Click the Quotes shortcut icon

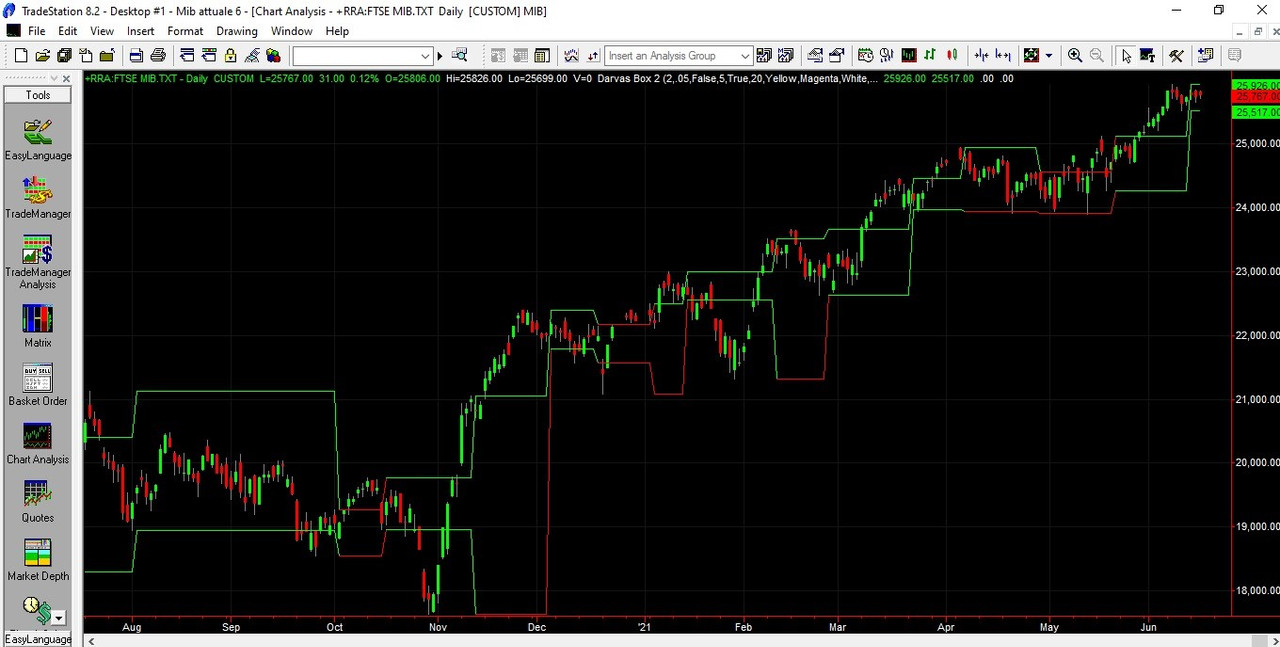click(37, 494)
